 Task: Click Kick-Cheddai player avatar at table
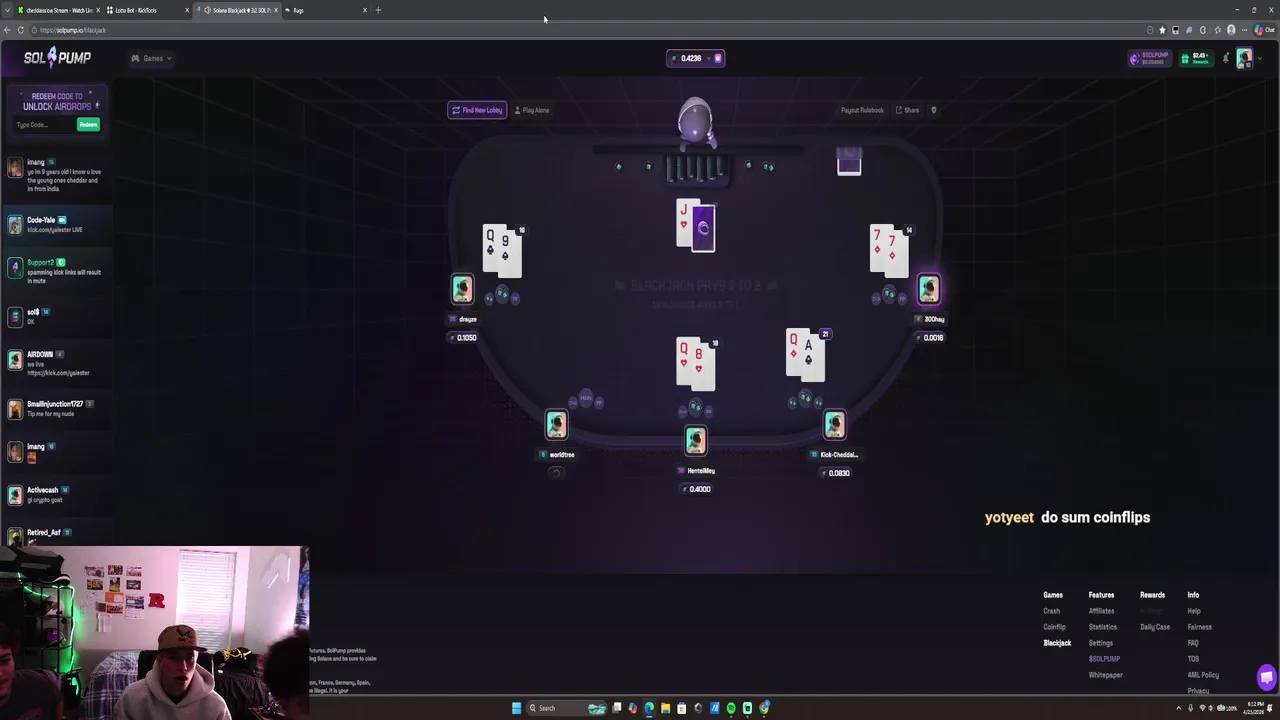click(834, 425)
